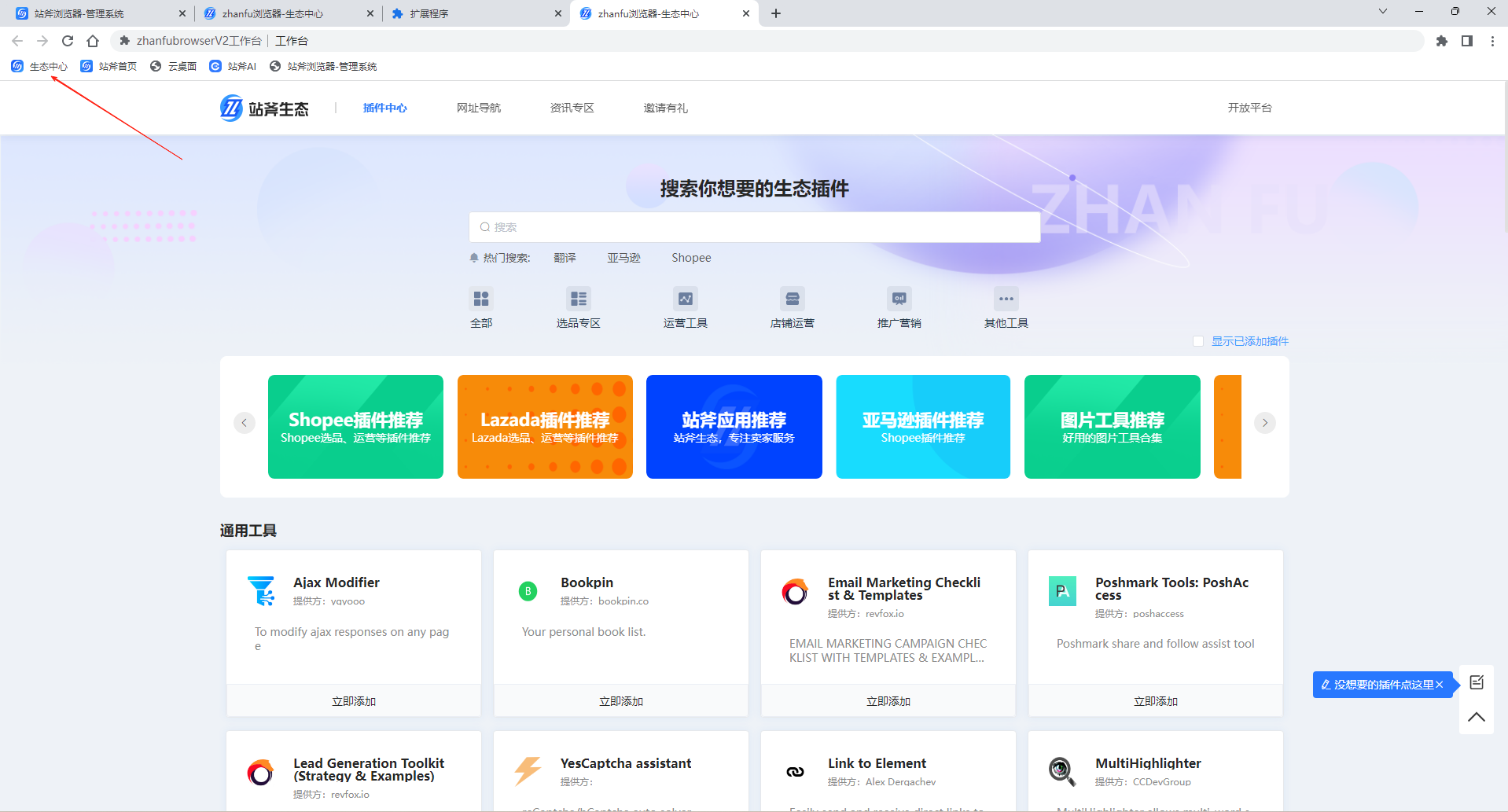Close the 没想要的插件点这里 tooltip

point(1440,685)
